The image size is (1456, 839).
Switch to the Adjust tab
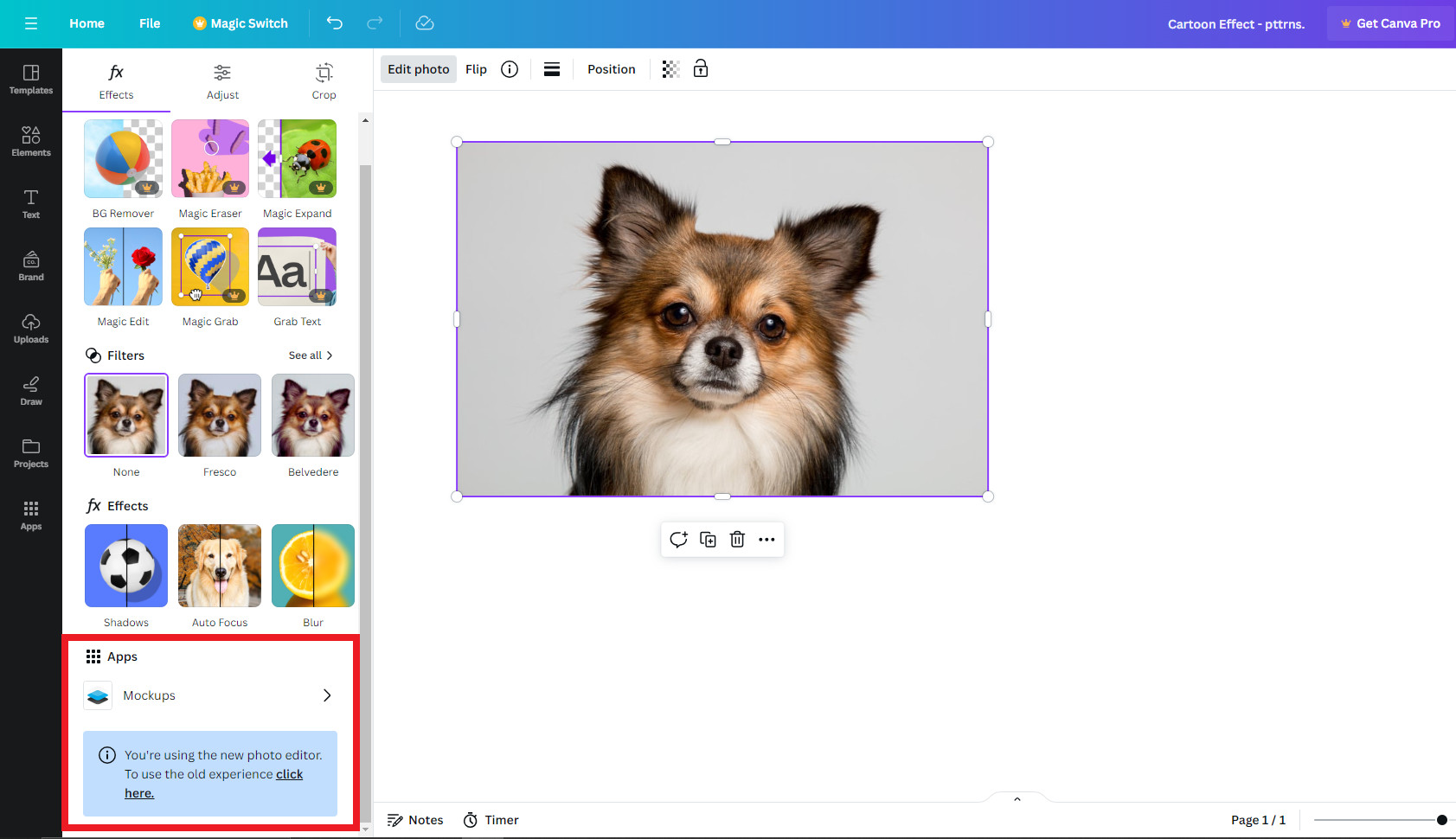pyautogui.click(x=222, y=81)
